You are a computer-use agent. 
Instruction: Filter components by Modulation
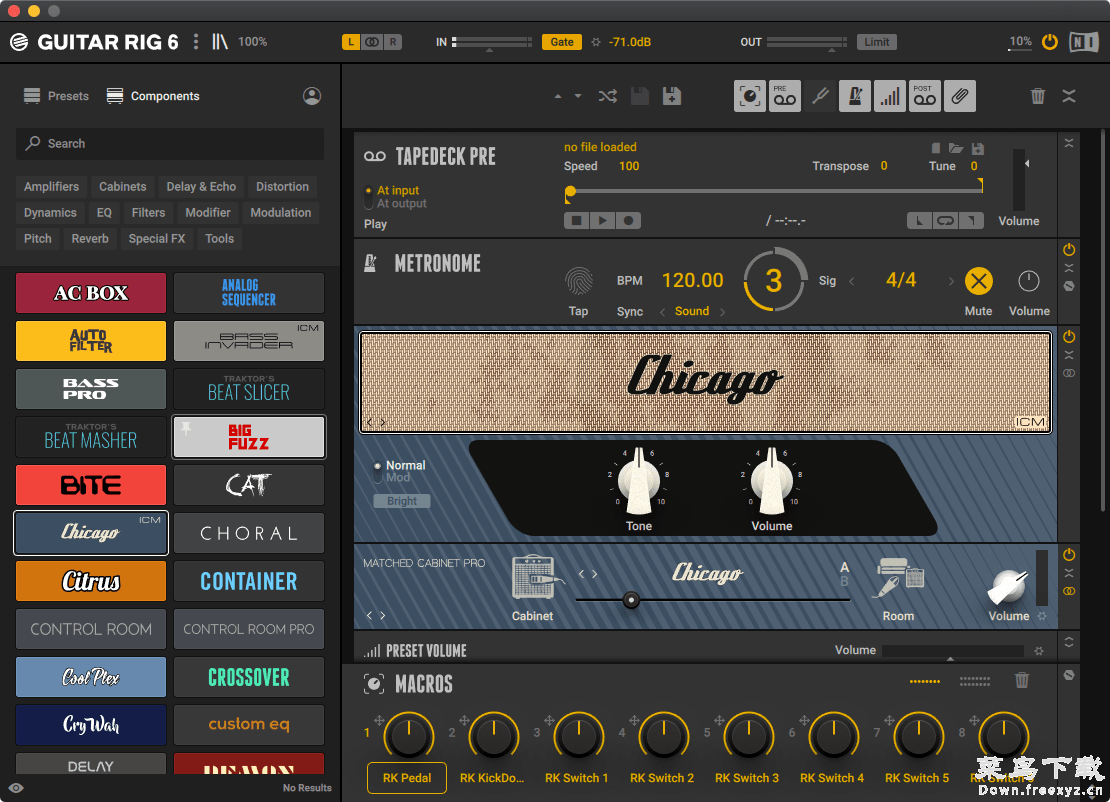click(280, 212)
